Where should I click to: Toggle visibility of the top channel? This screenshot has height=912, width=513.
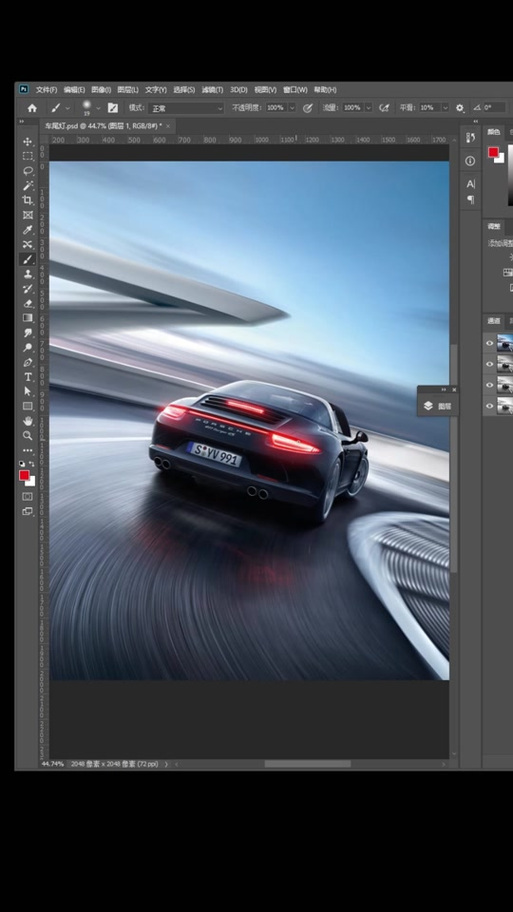[x=489, y=343]
